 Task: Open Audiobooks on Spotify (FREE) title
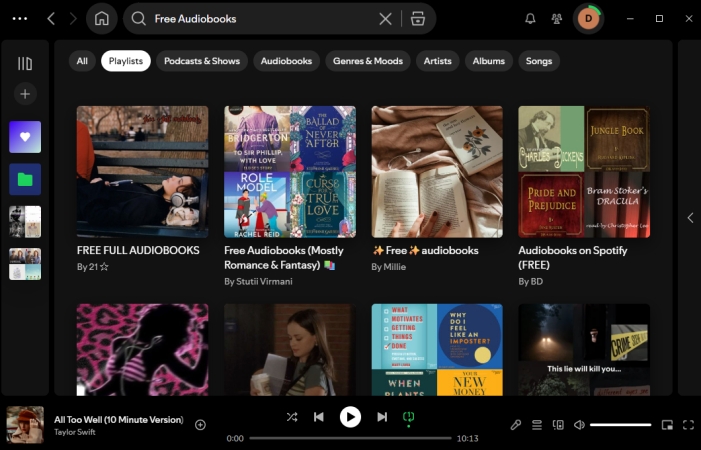click(573, 258)
